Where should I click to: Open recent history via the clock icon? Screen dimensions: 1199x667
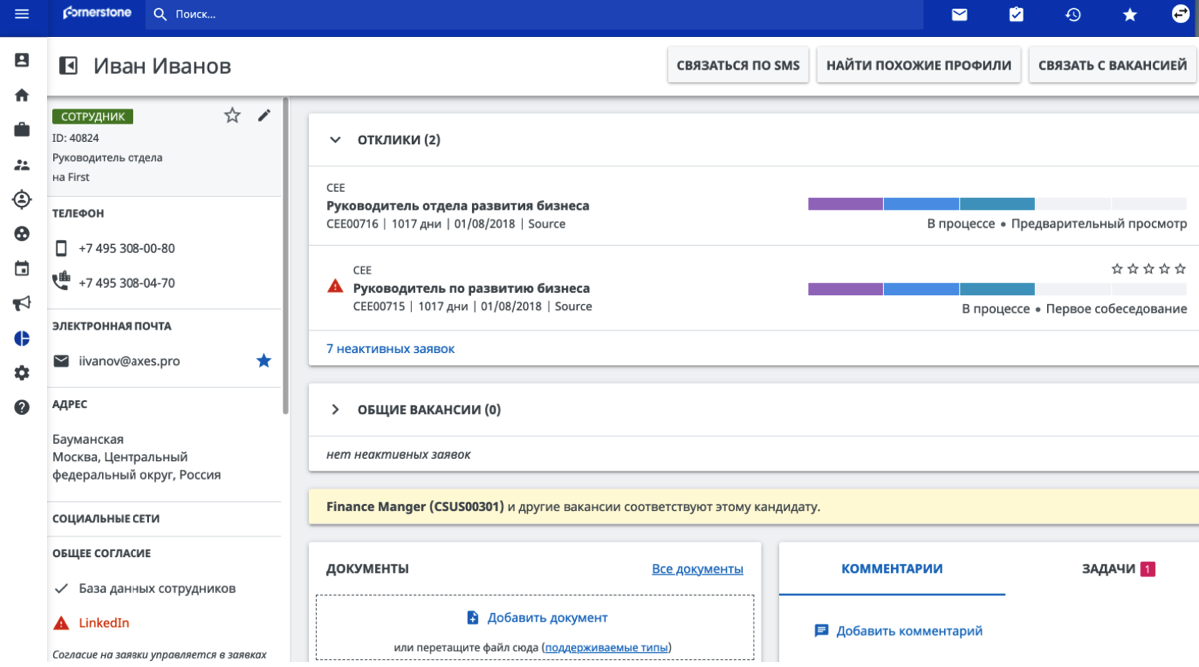pyautogui.click(x=1072, y=14)
